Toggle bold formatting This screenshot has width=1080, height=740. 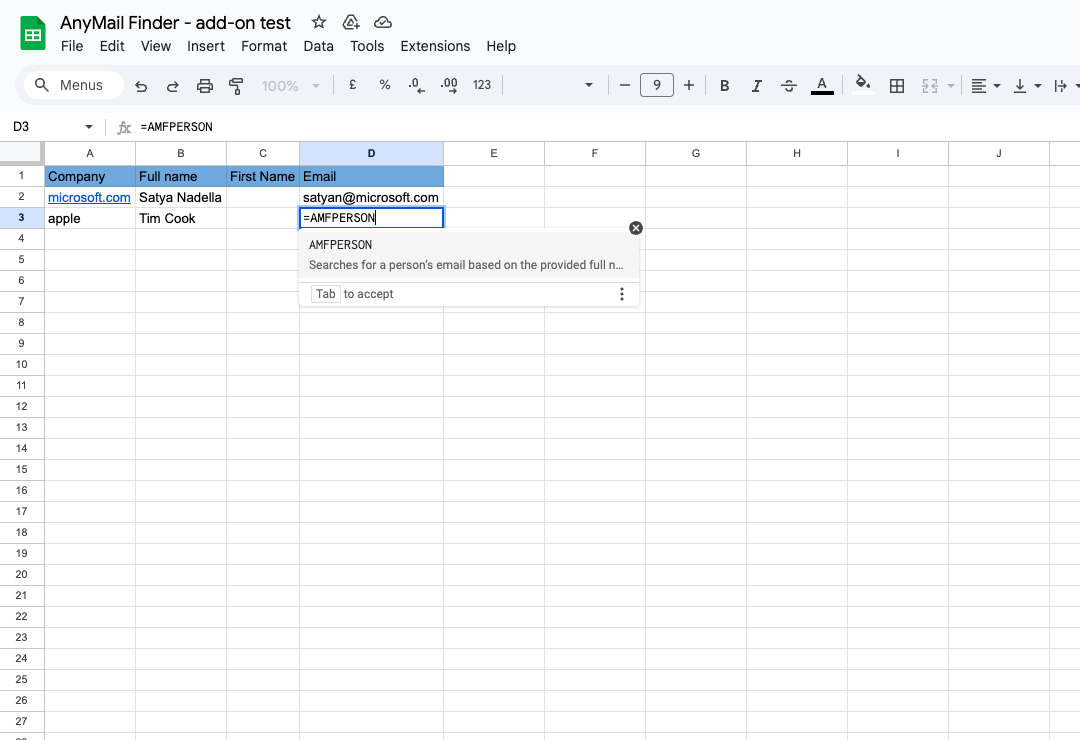pyautogui.click(x=725, y=85)
